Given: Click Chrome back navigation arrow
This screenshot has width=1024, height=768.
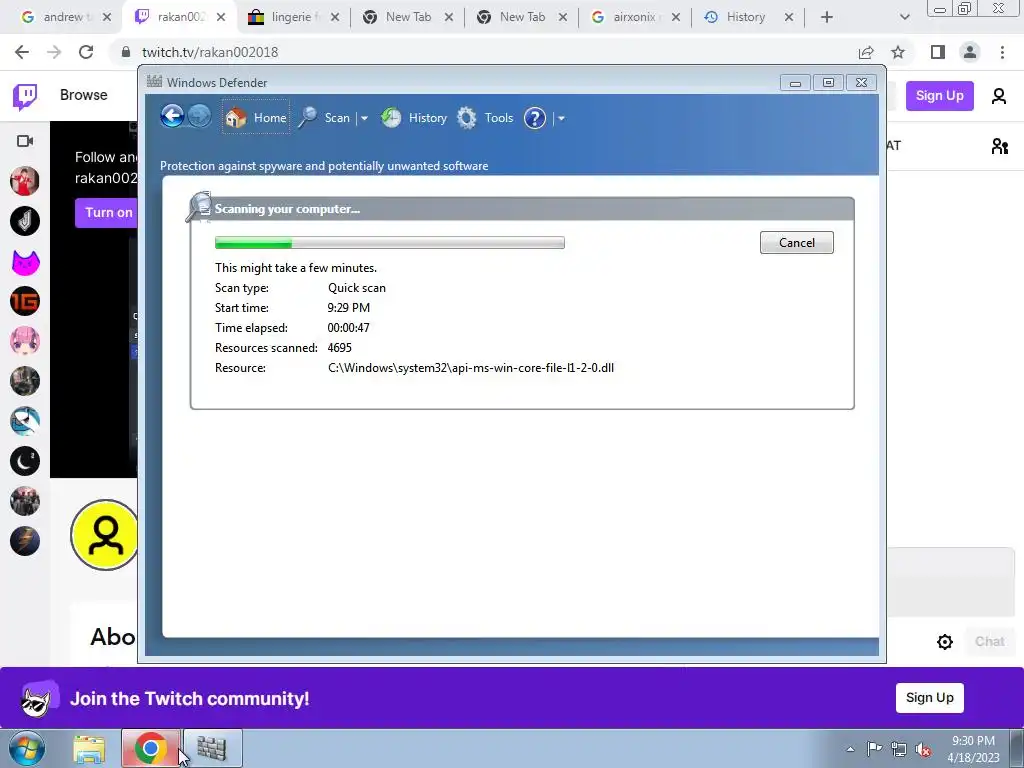Looking at the screenshot, I should [22, 52].
